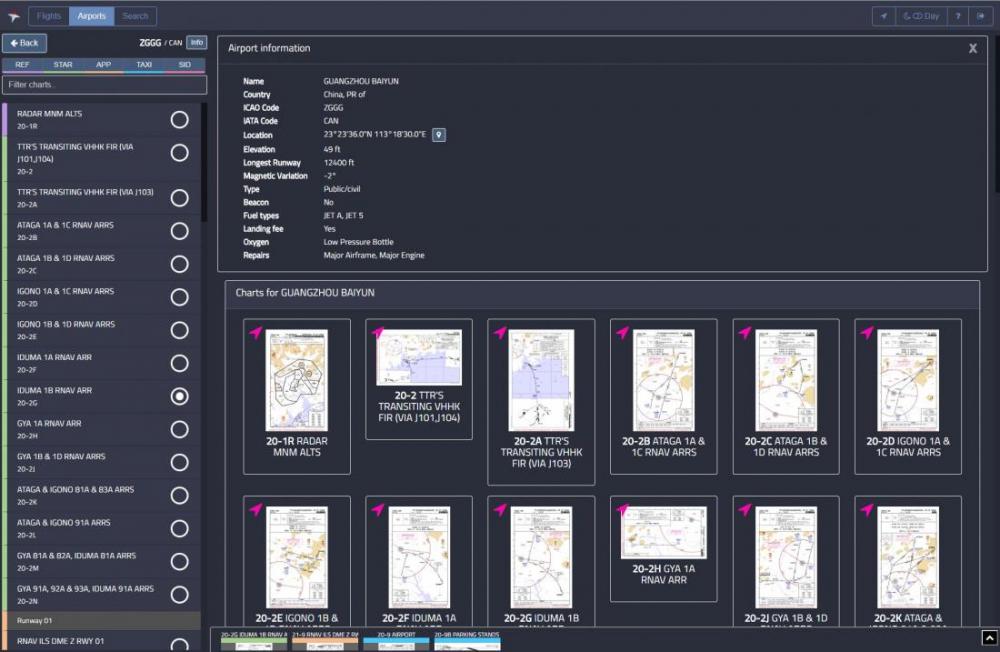The width and height of the screenshot is (1000, 652).
Task: Open the help question mark button
Action: [958, 16]
